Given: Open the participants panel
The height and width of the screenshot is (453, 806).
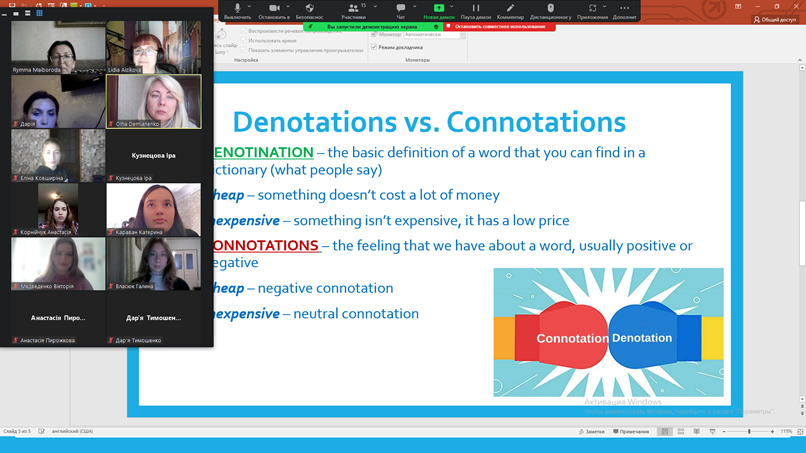Looking at the screenshot, I should pyautogui.click(x=353, y=9).
